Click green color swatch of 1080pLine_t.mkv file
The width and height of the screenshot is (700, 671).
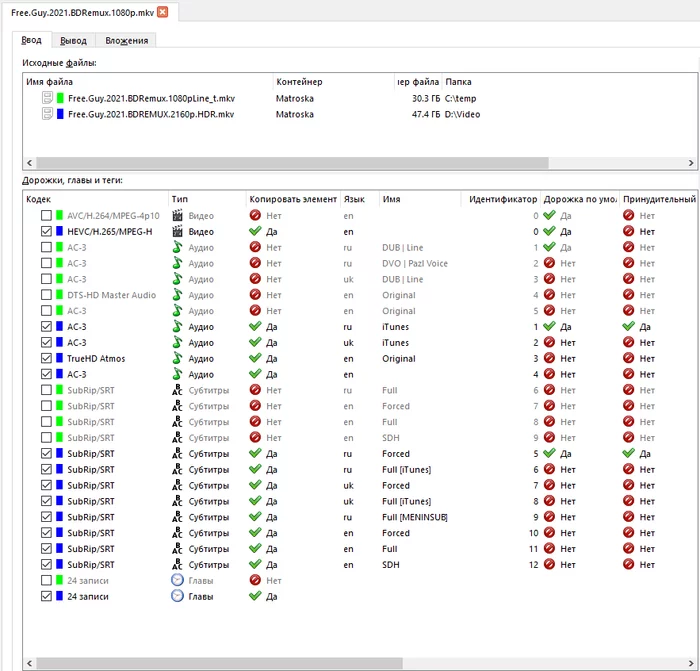pyautogui.click(x=60, y=98)
